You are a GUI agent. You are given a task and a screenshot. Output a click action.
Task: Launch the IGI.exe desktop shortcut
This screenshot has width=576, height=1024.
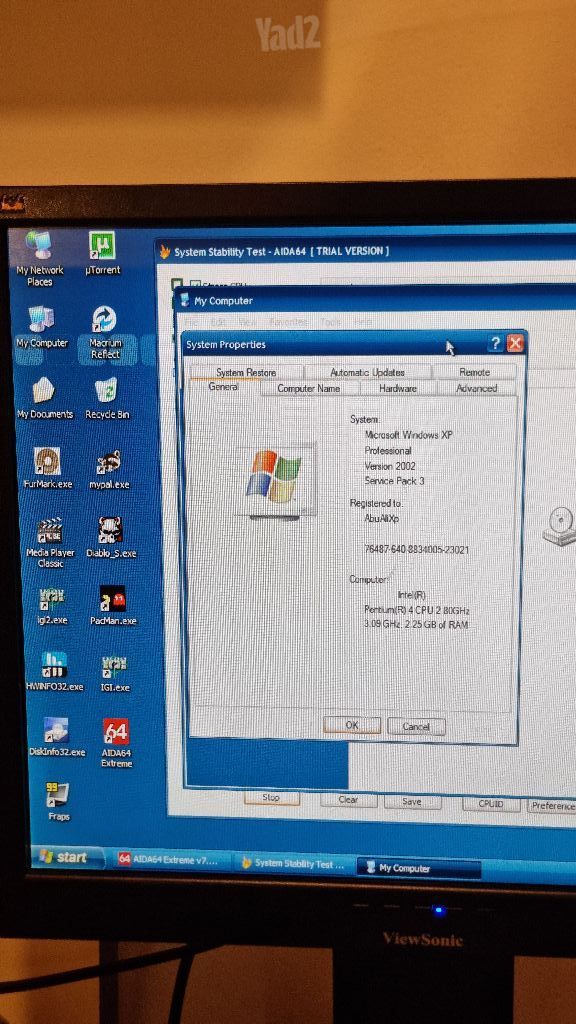tap(115, 673)
